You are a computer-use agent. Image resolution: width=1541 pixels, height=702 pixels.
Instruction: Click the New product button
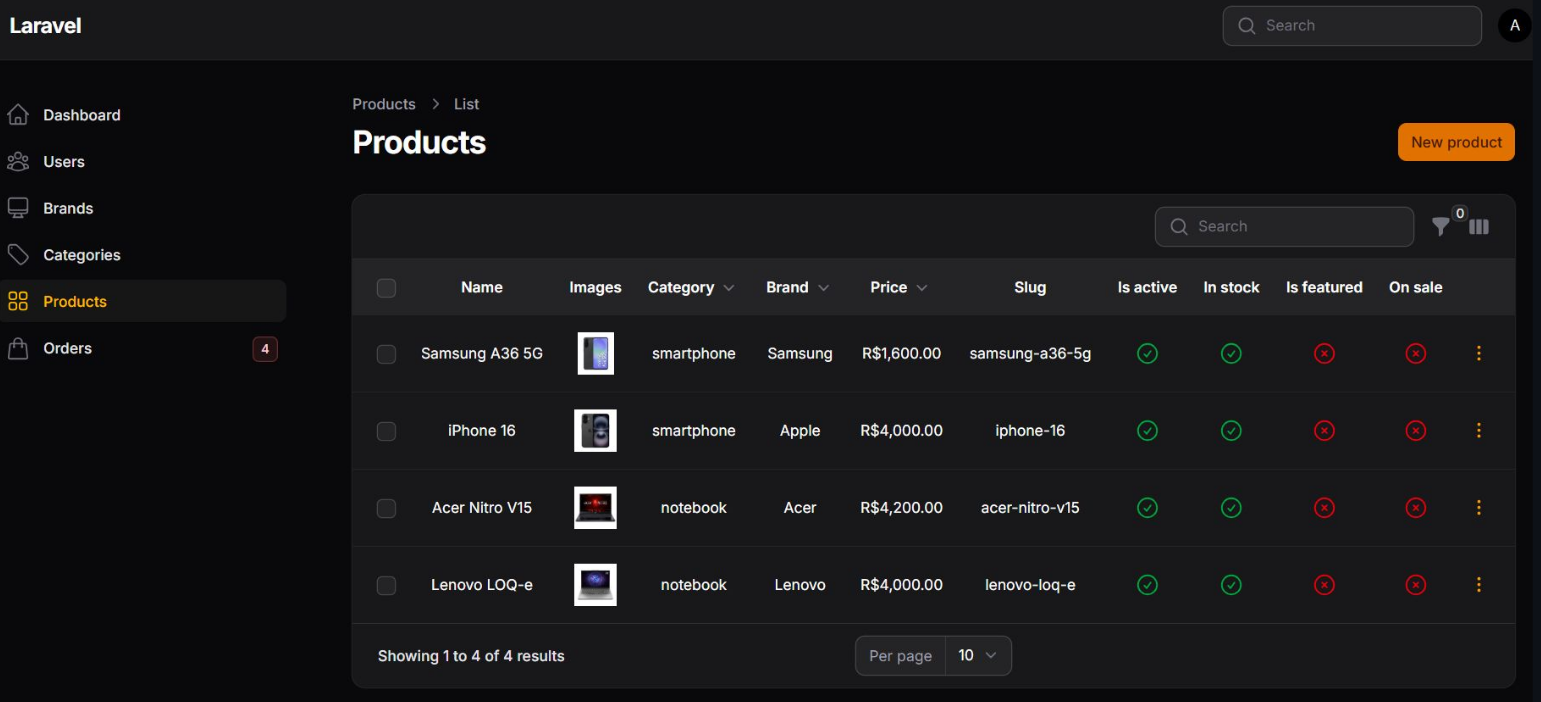click(1455, 142)
